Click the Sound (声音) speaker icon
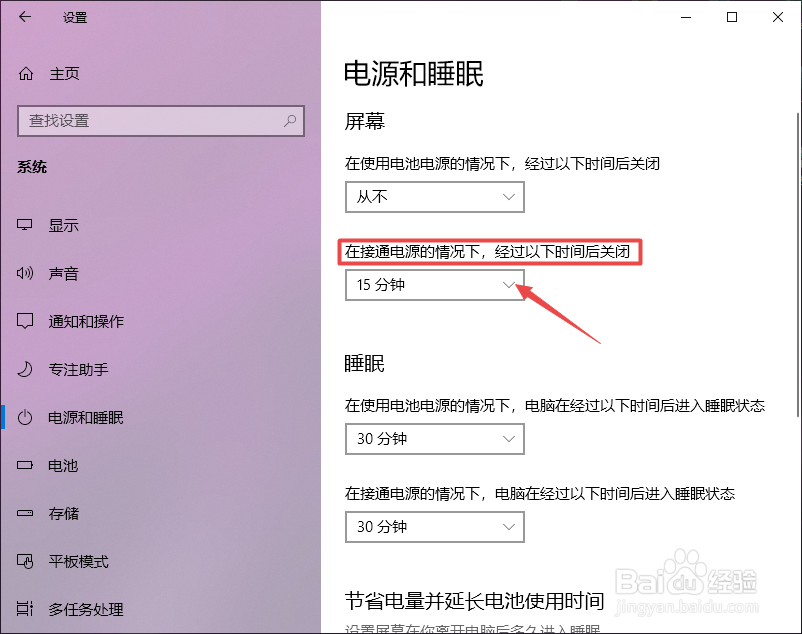Viewport: 802px width, 634px height. click(26, 273)
